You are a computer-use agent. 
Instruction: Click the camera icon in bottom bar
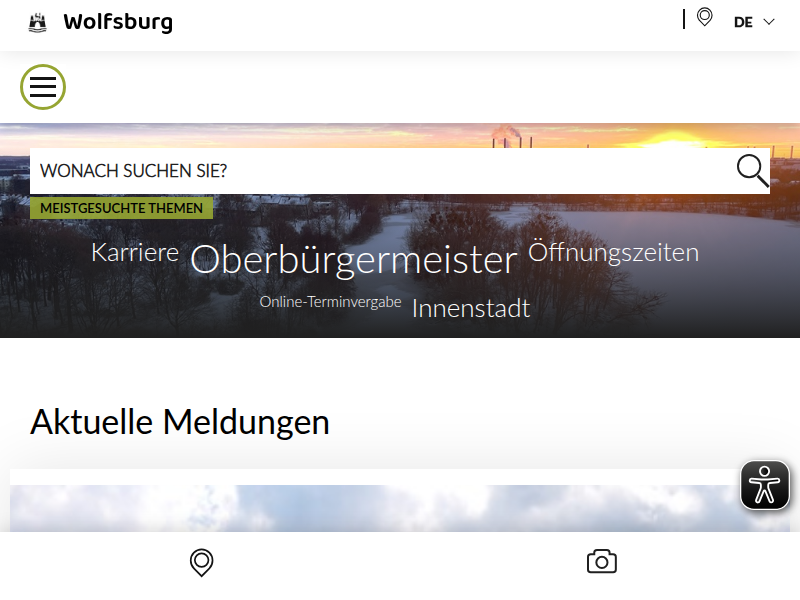pos(602,561)
